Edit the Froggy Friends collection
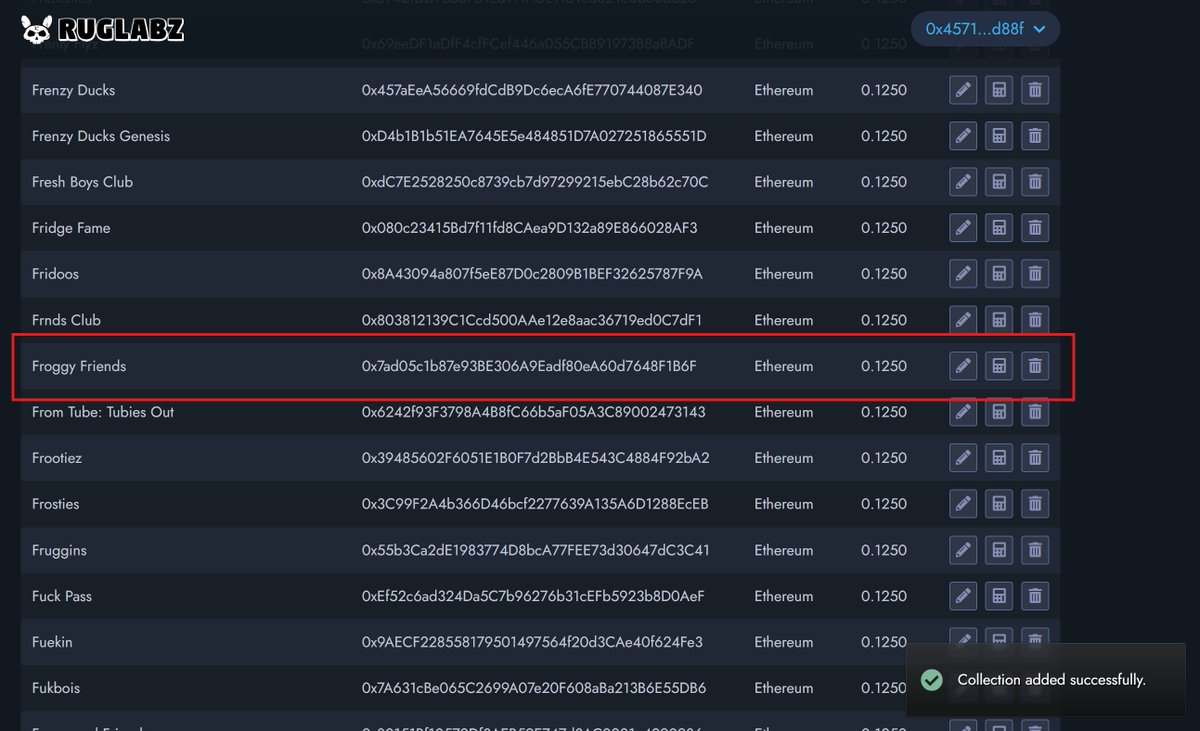This screenshot has height=731, width=1200. pos(962,366)
